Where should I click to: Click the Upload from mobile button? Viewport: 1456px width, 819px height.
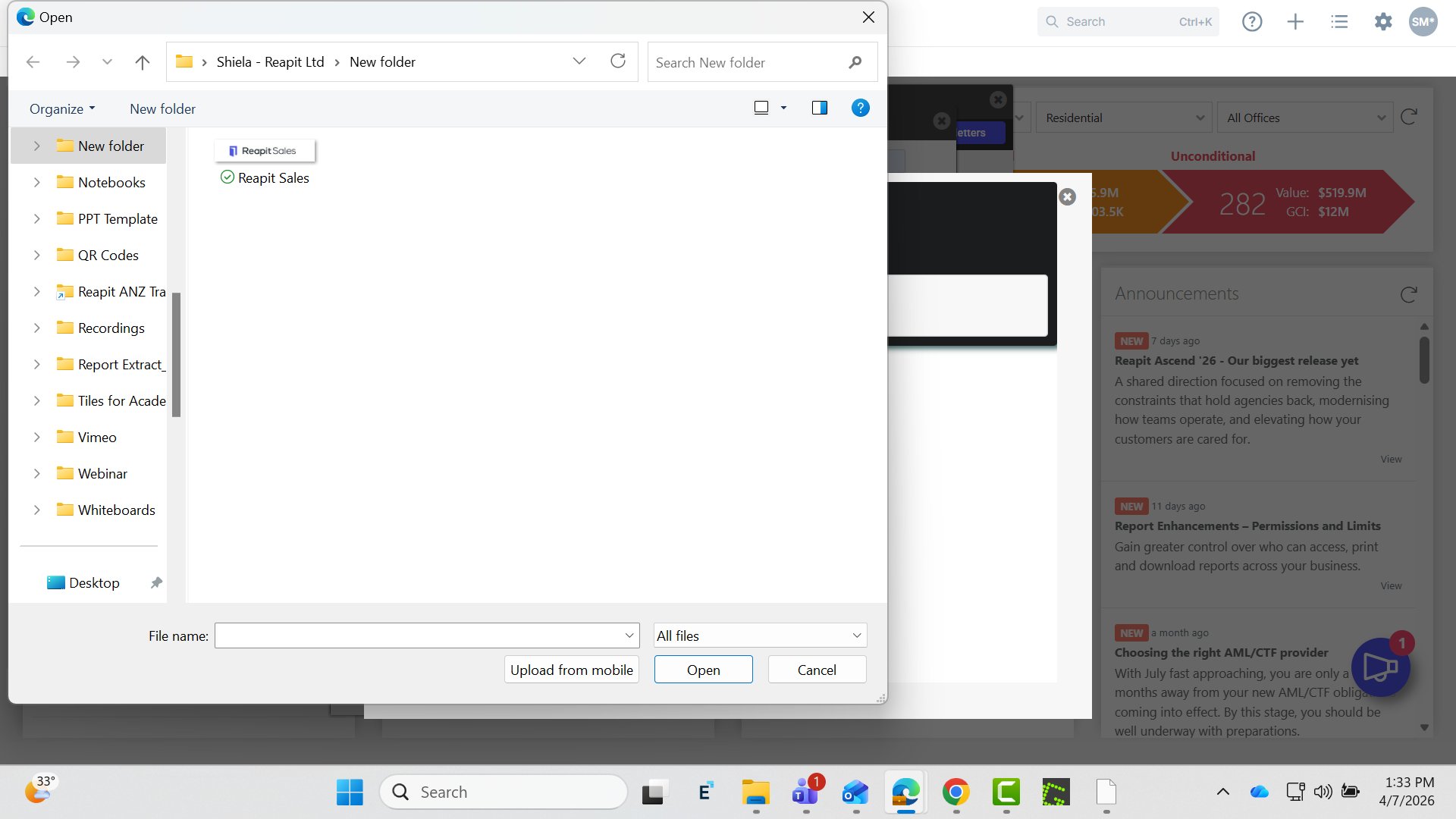point(572,670)
